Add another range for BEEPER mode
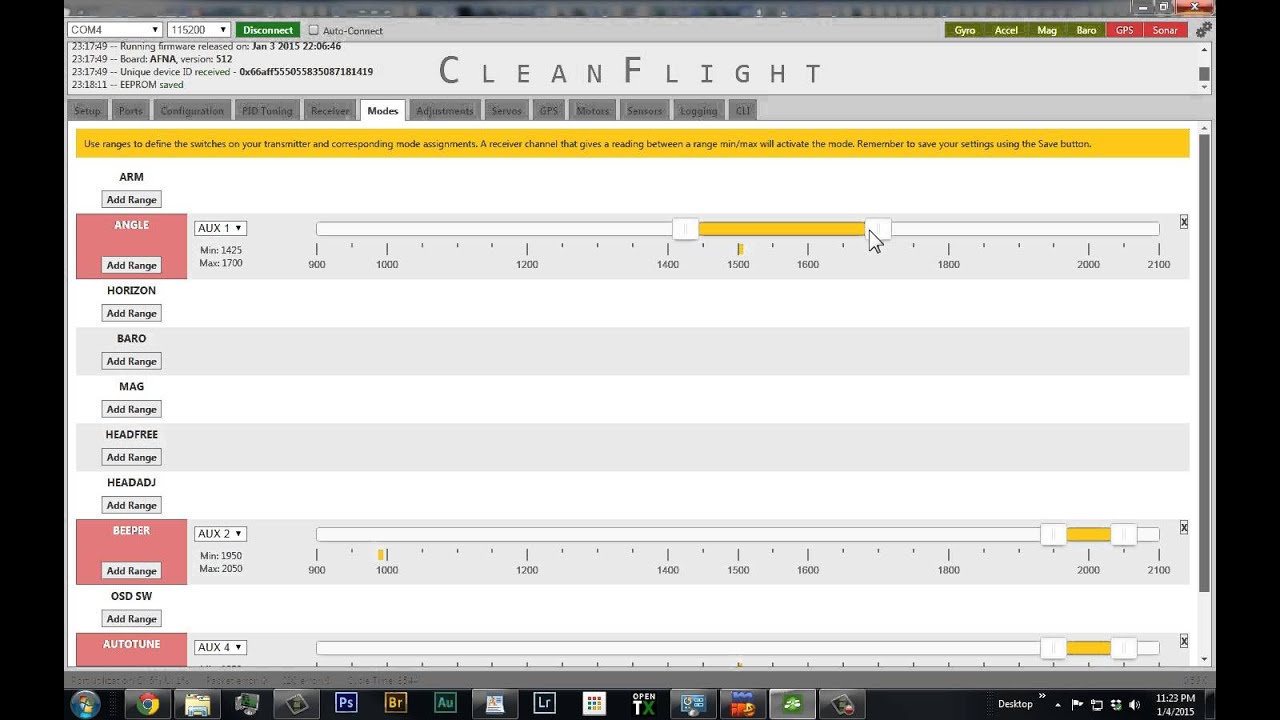Image resolution: width=1280 pixels, height=720 pixels. click(131, 571)
